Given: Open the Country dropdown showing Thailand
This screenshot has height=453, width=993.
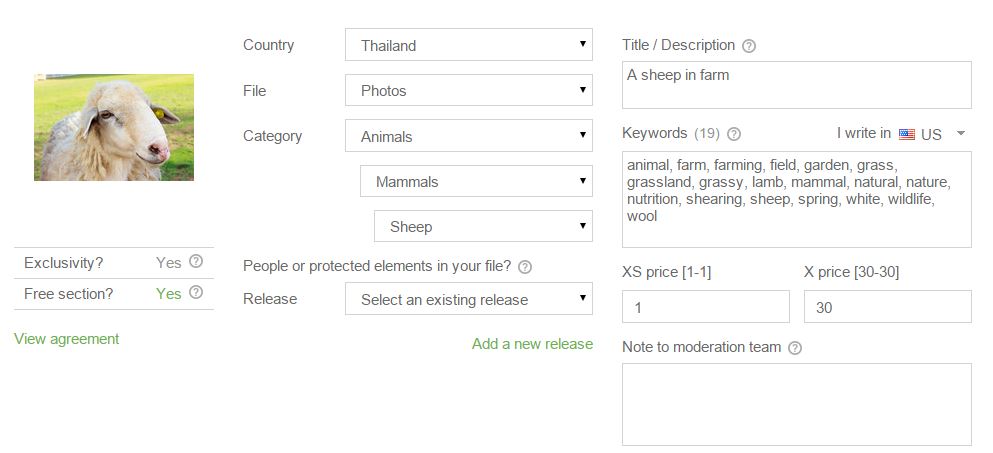Looking at the screenshot, I should (468, 45).
